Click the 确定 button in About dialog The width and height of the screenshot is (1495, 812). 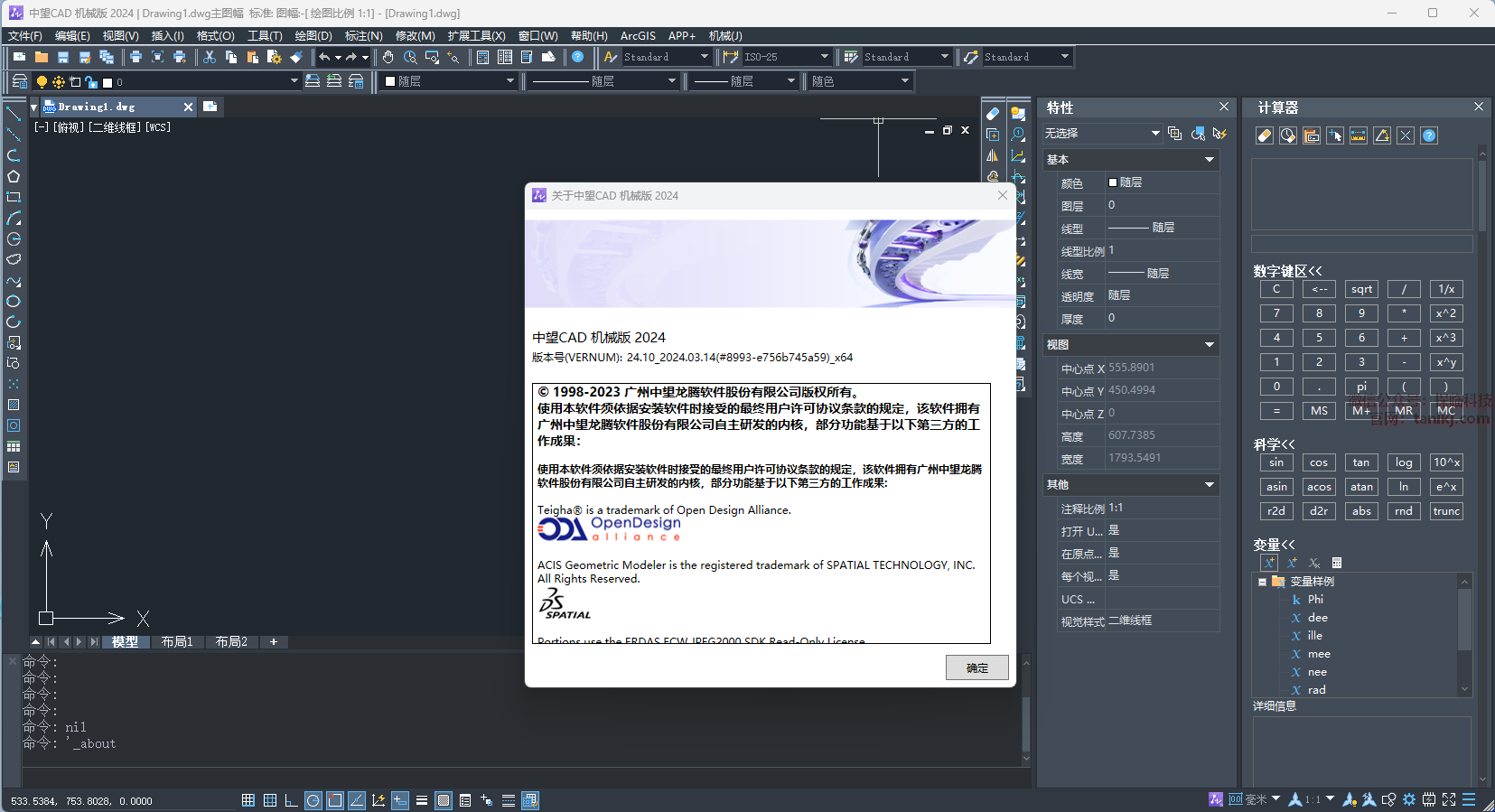coord(976,668)
